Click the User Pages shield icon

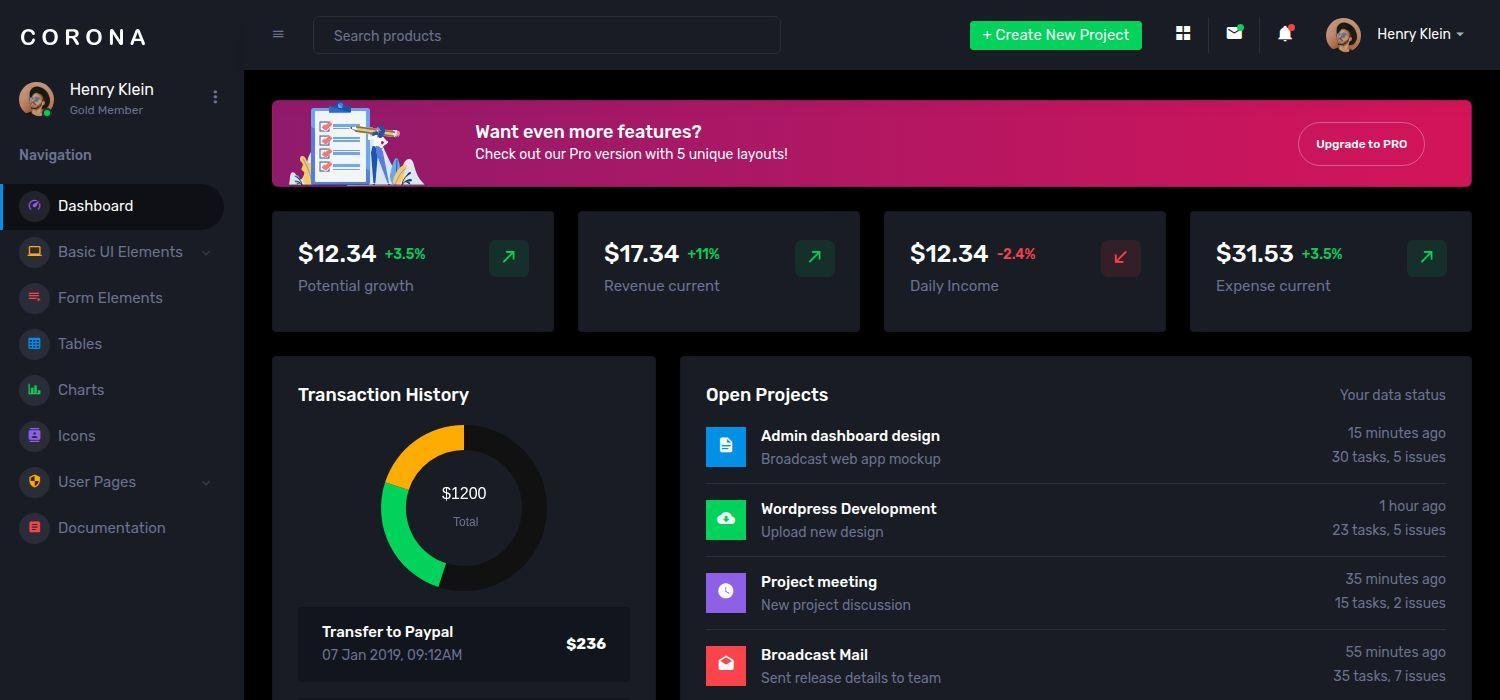[x=34, y=482]
